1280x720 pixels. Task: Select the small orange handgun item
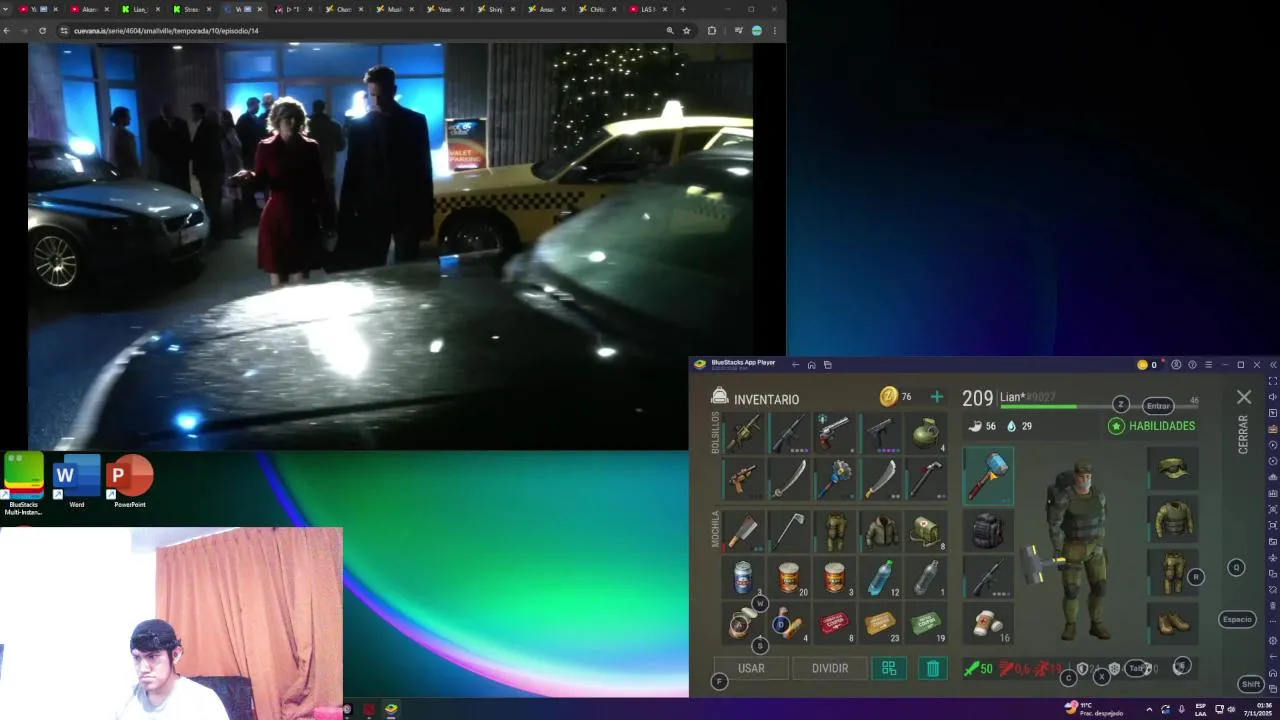pos(743,480)
